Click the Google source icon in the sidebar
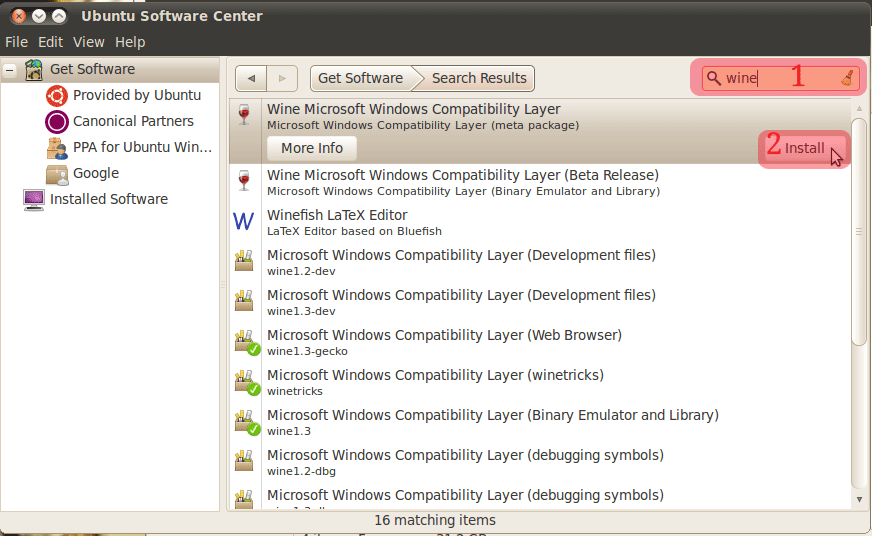 pyautogui.click(x=57, y=174)
